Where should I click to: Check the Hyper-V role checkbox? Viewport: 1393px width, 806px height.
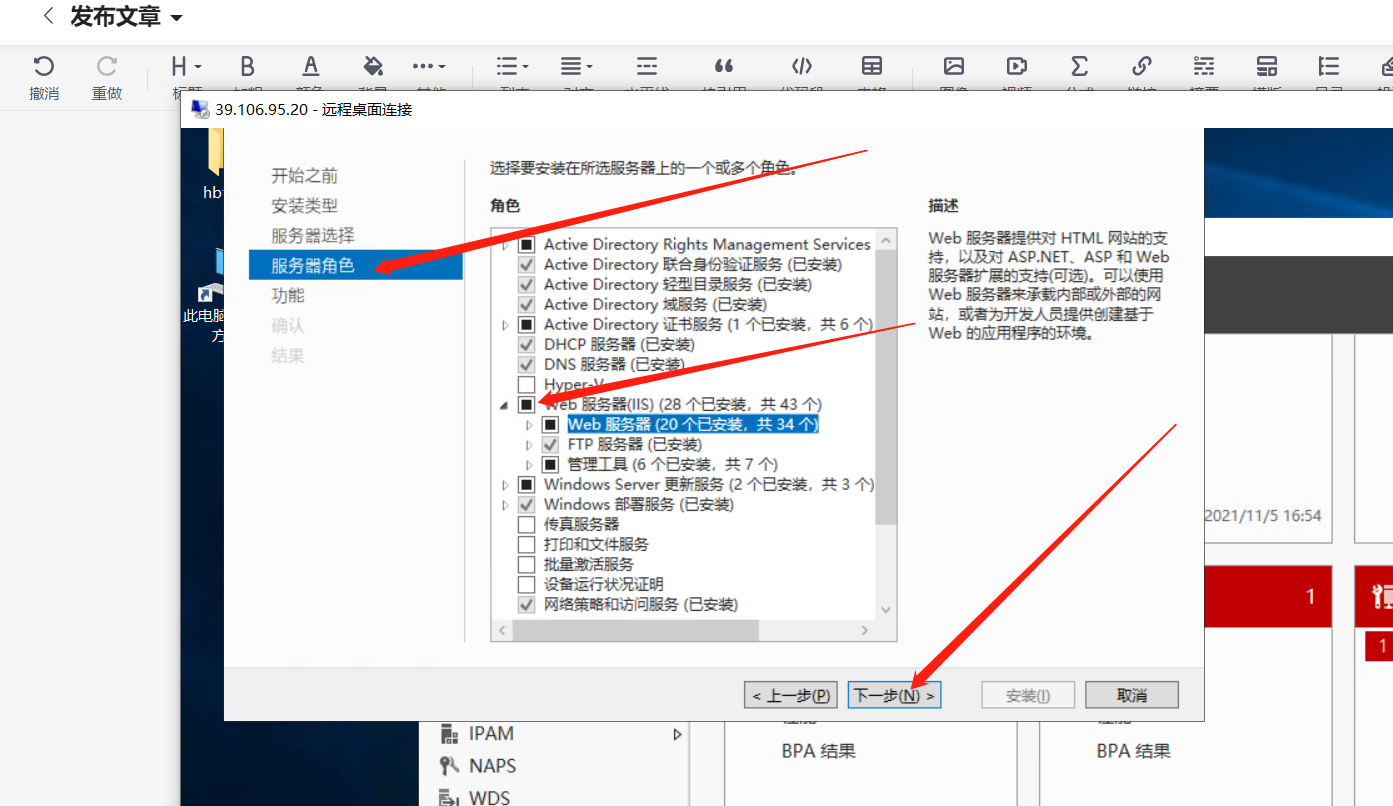coord(526,384)
